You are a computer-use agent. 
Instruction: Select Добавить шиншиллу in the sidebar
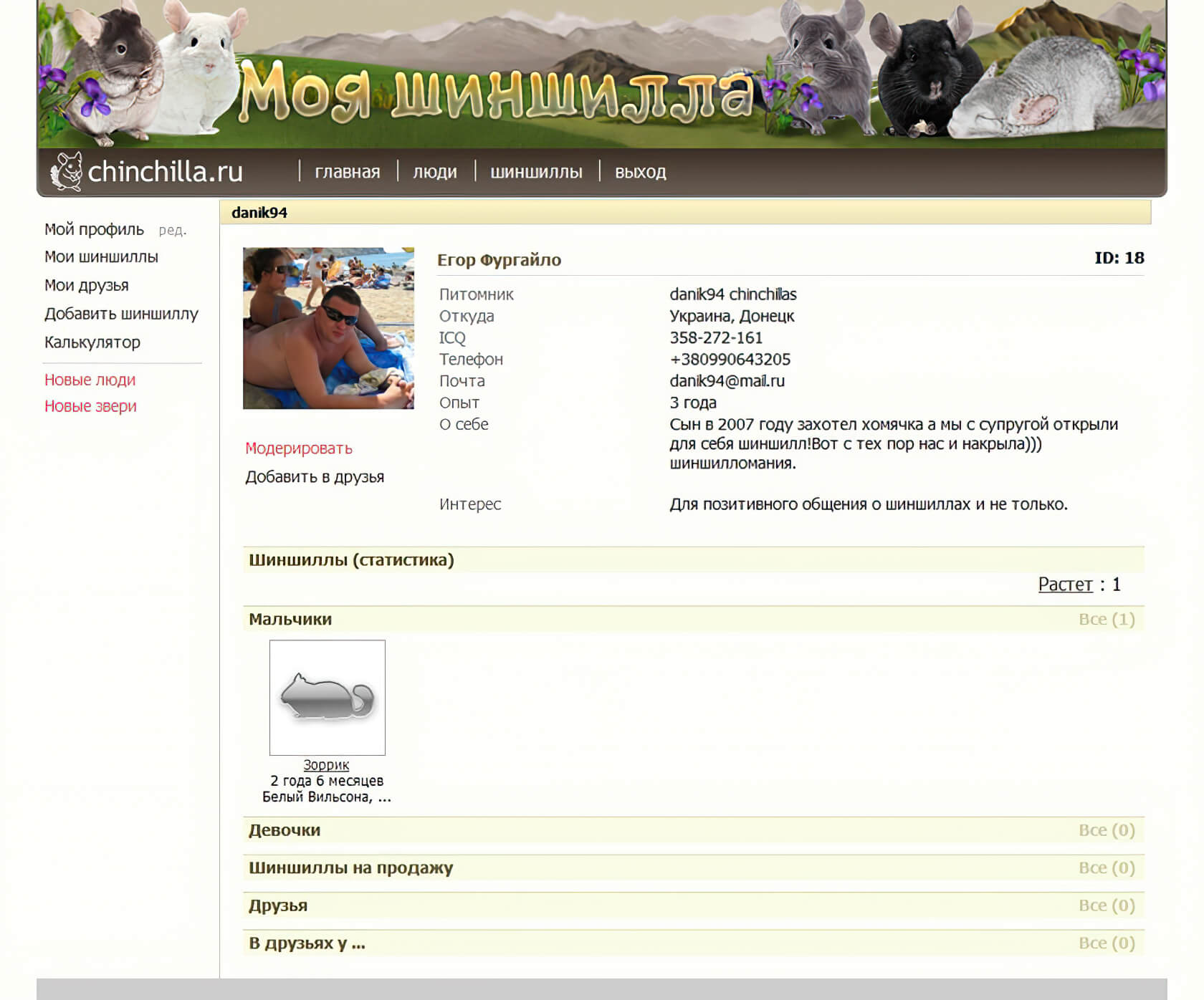coord(121,314)
